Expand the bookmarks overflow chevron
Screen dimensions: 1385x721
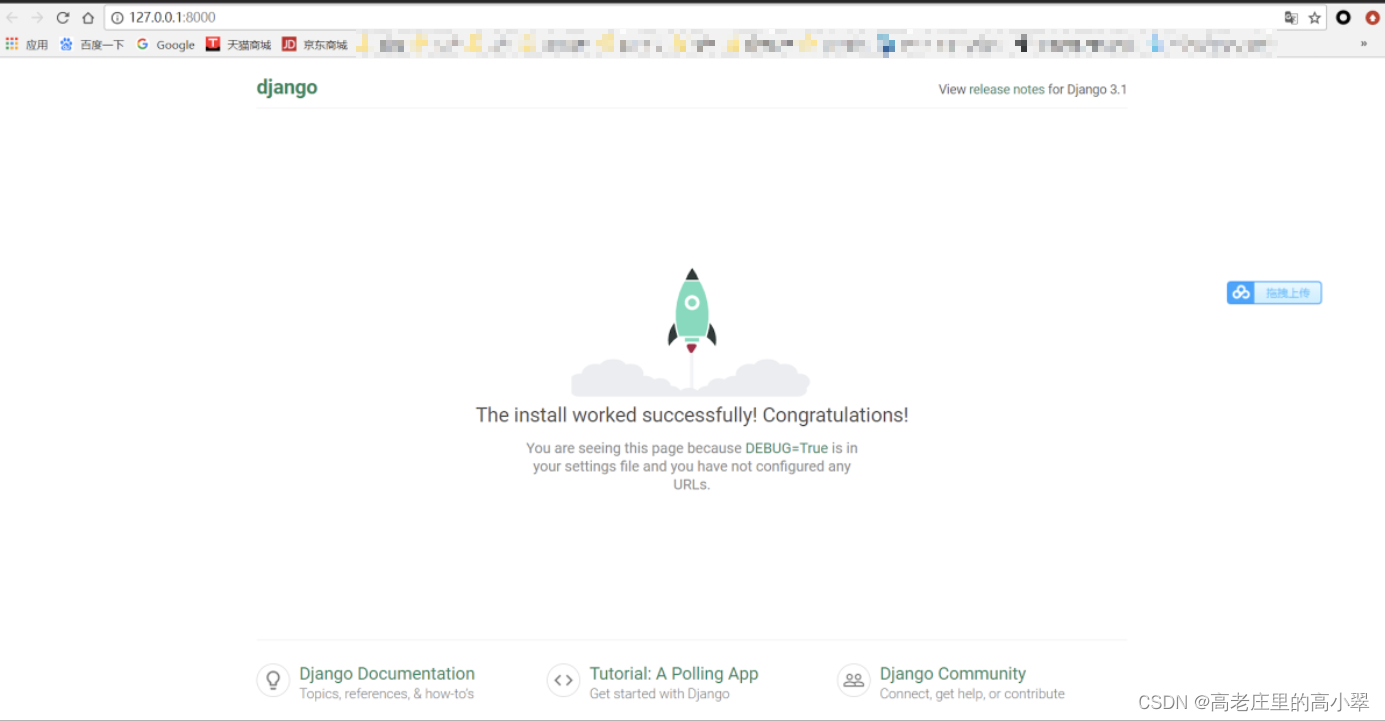pos(1363,44)
